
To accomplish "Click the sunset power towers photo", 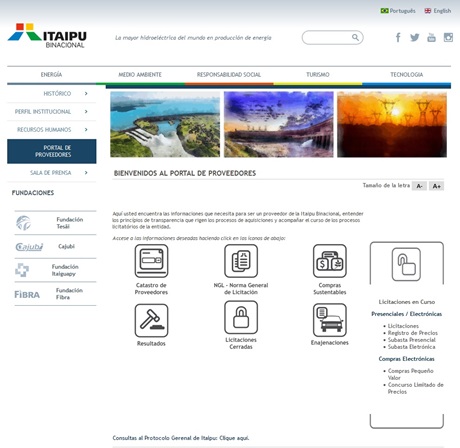I will (392, 124).
